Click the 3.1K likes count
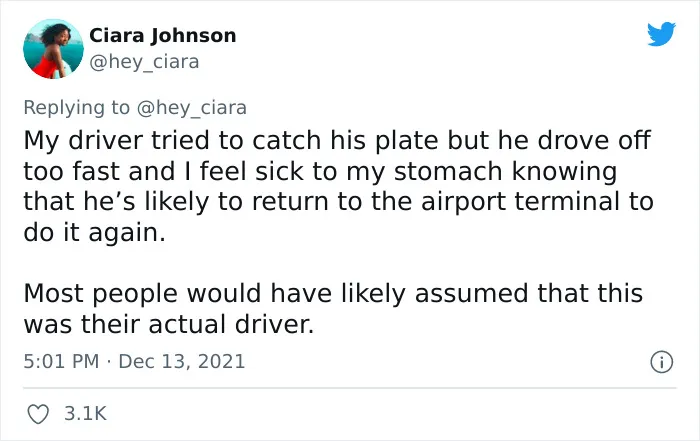This screenshot has height=441, width=700. [x=85, y=413]
